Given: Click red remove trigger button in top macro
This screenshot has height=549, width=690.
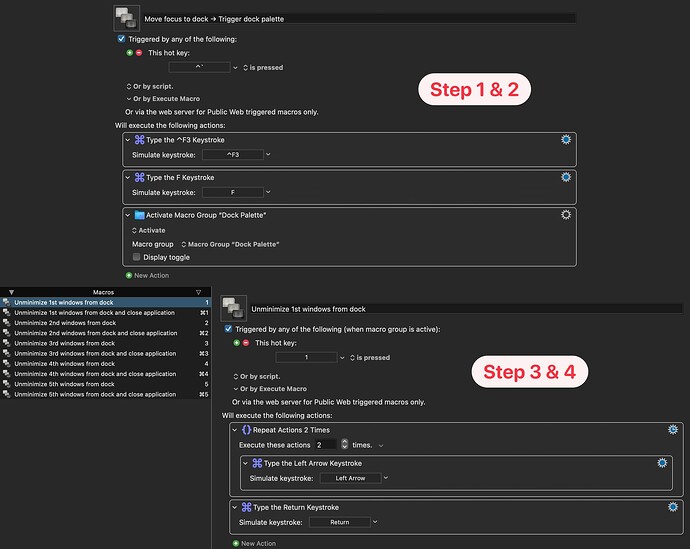Looking at the screenshot, I should (x=138, y=52).
